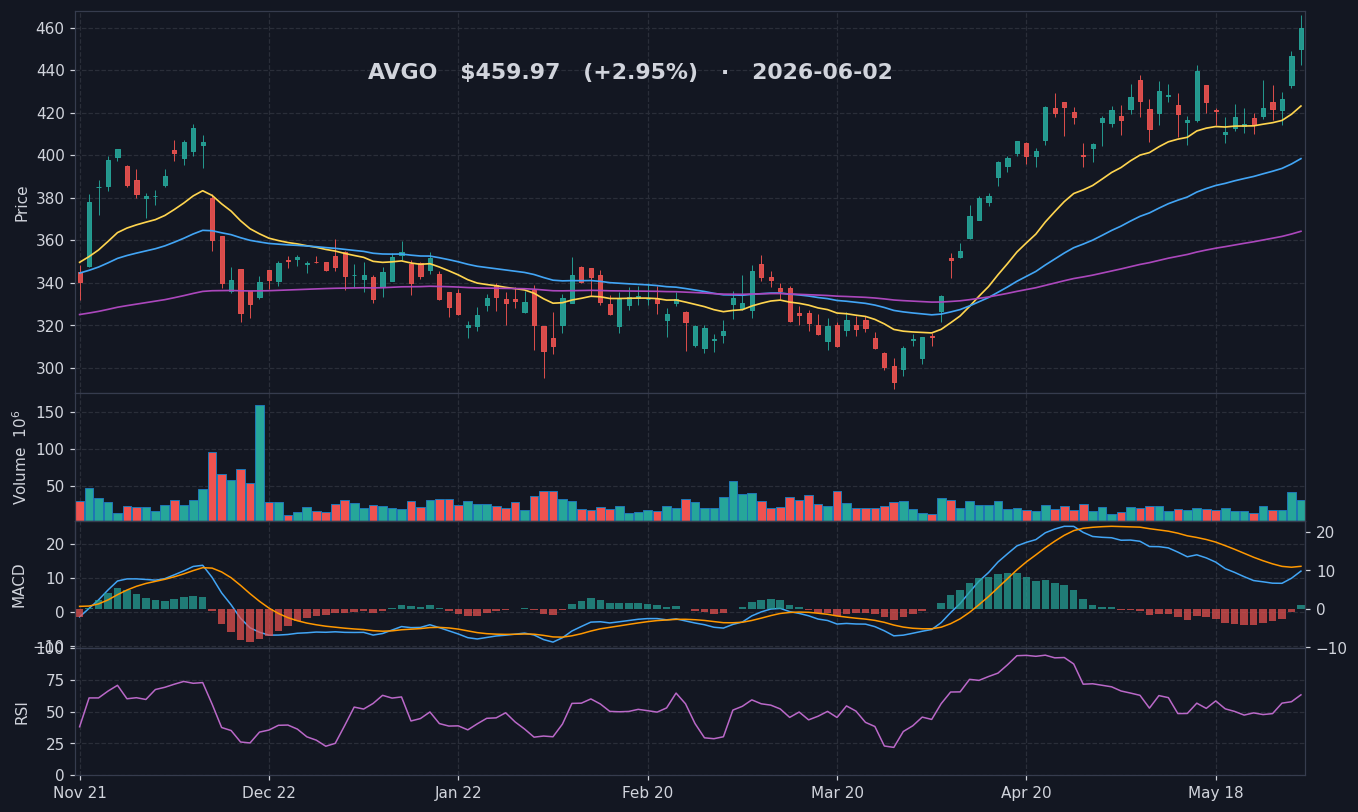The width and height of the screenshot is (1358, 812).
Task: Click the 380 price tick label
Action: point(49,198)
